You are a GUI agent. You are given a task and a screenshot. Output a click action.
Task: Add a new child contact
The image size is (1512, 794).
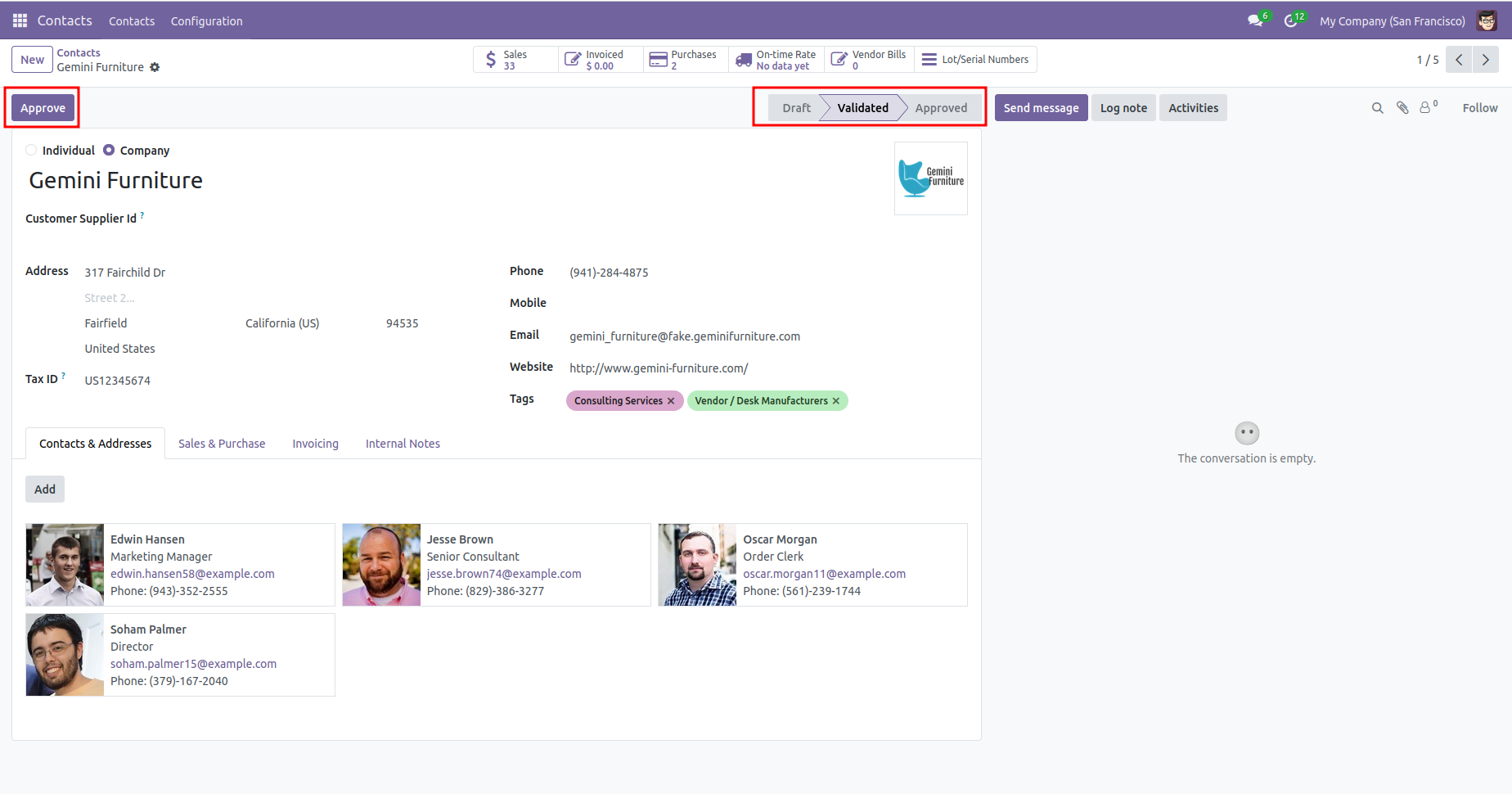click(x=45, y=489)
